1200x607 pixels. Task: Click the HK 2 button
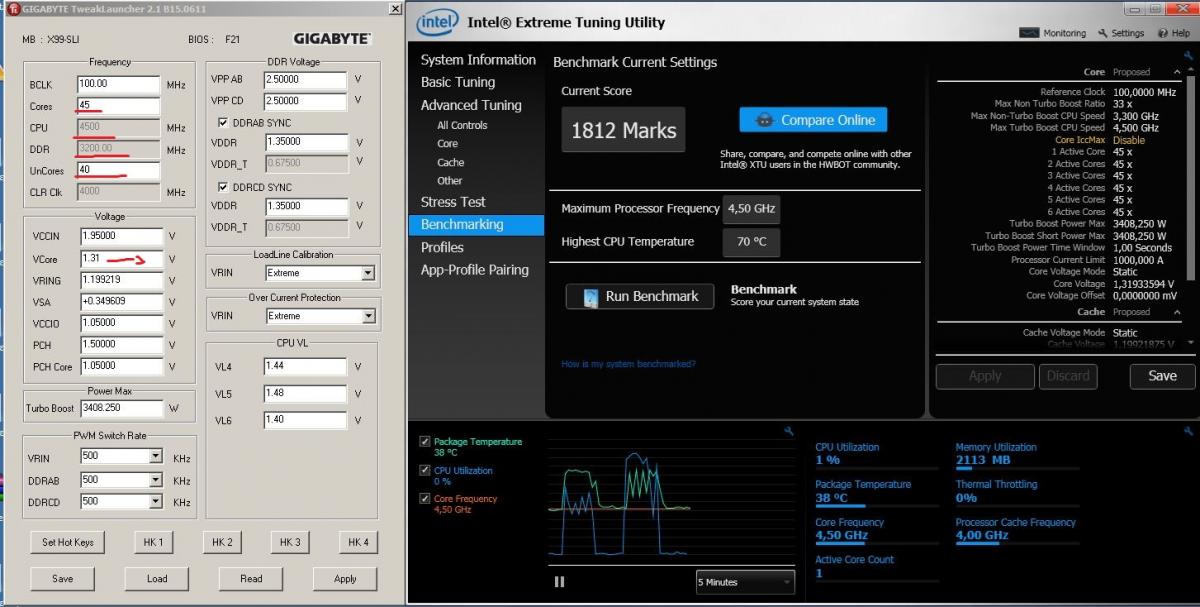click(x=222, y=542)
